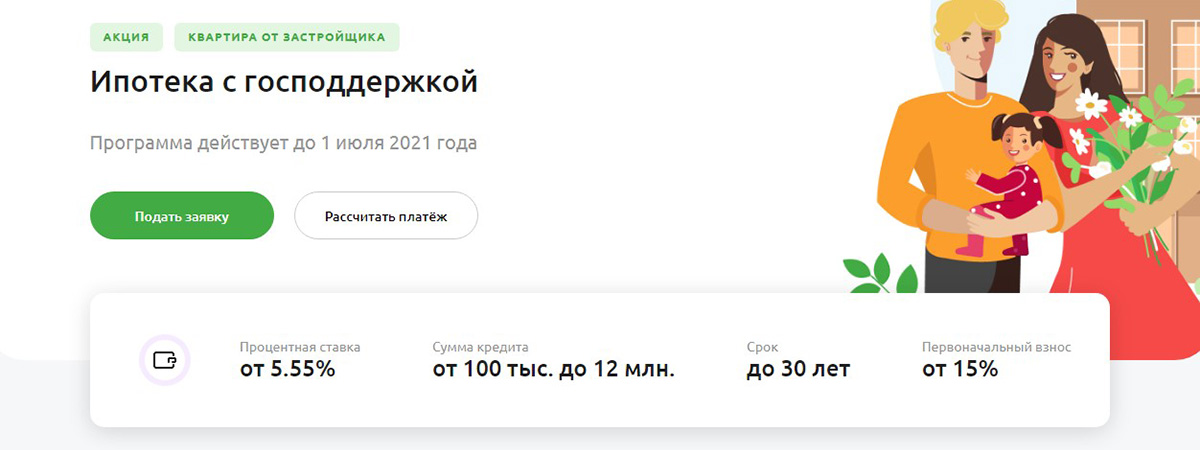The height and width of the screenshot is (450, 1200).
Task: Click the Ипотека с господдержкой heading
Action: click(x=284, y=82)
